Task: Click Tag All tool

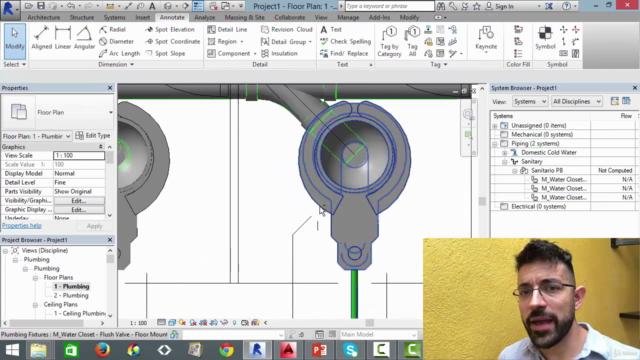Action: point(413,41)
